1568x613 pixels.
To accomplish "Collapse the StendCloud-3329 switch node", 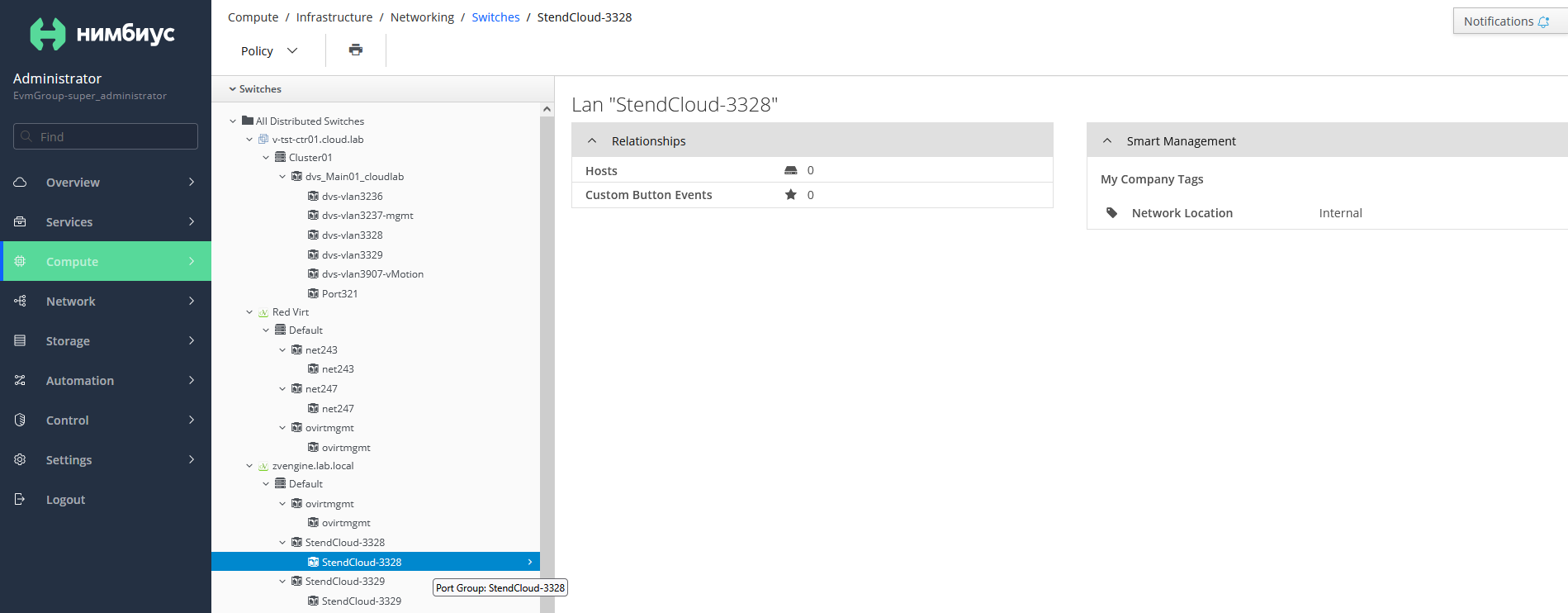I will tap(282, 582).
